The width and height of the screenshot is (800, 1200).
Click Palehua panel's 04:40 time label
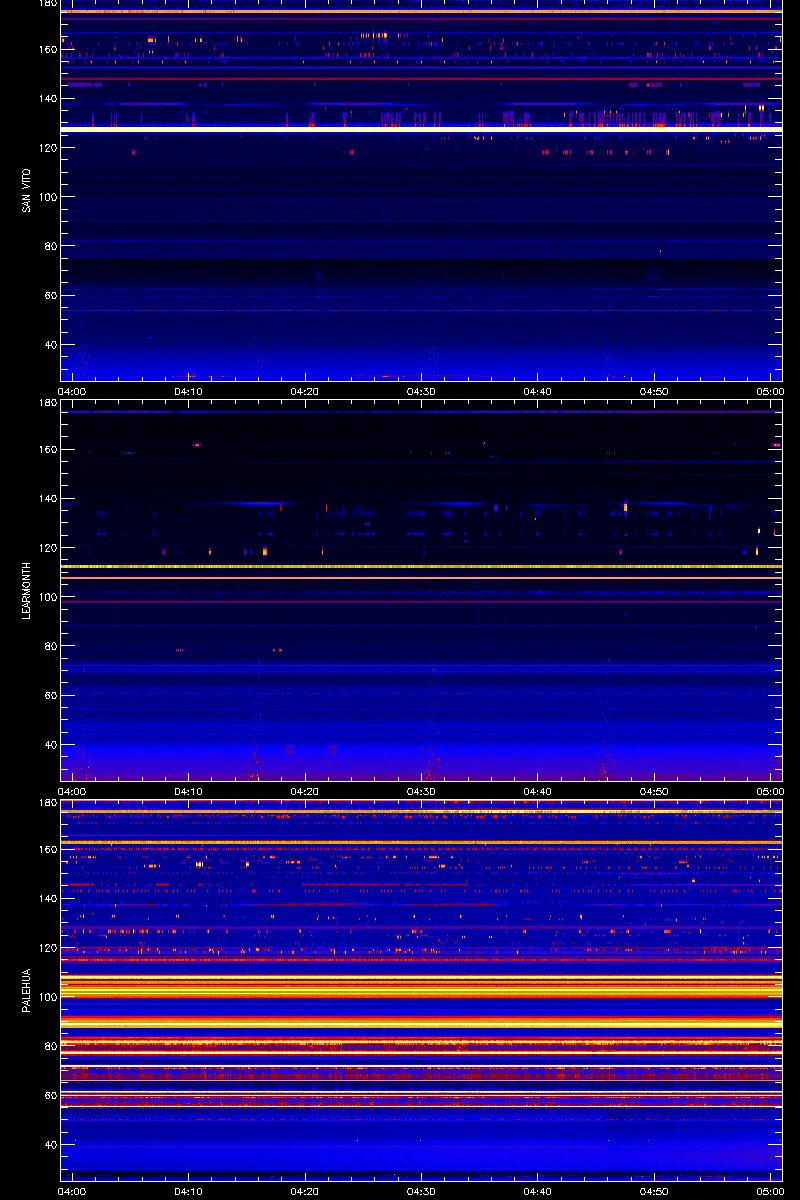coord(537,1191)
